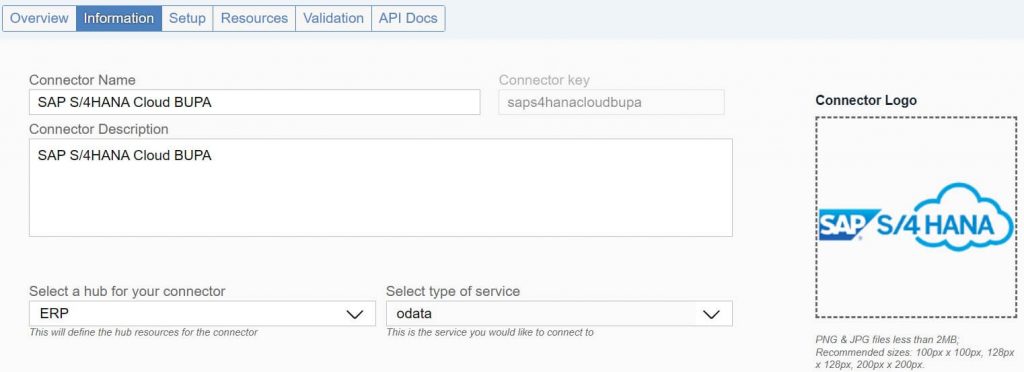Open the Overview tab
1024x372 pixels.
tap(39, 18)
